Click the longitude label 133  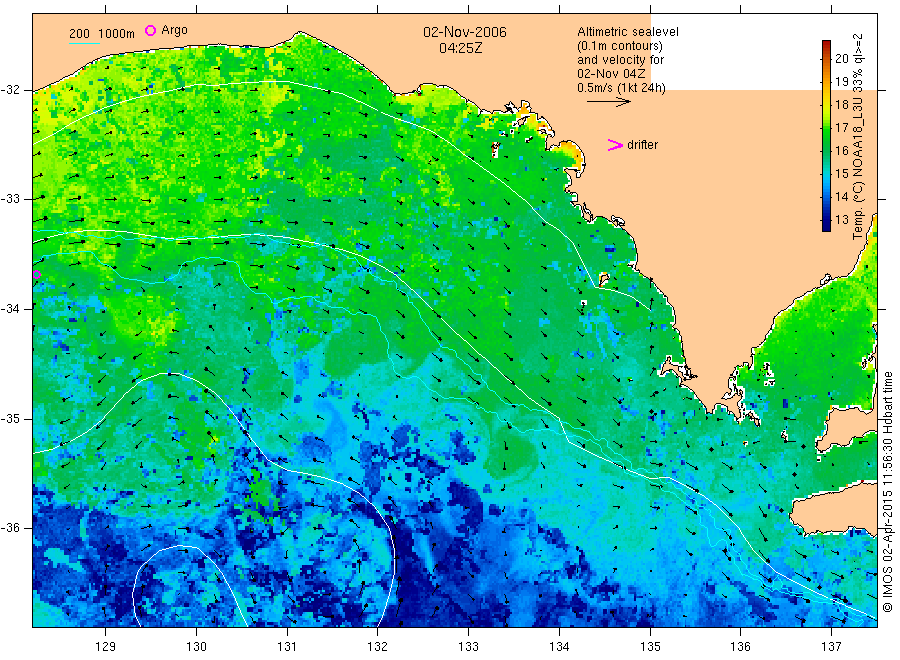click(x=468, y=647)
